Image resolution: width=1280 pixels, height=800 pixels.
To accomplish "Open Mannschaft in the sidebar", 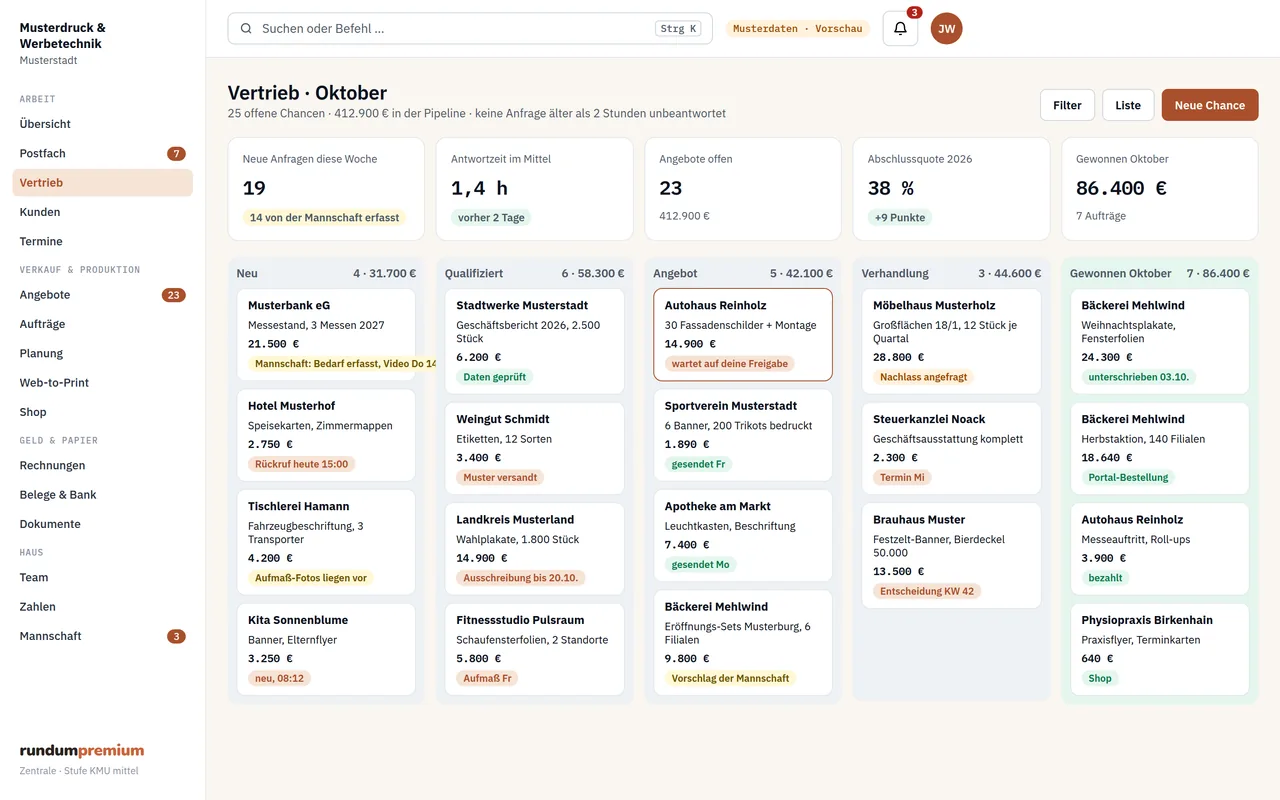I will [x=102, y=636].
